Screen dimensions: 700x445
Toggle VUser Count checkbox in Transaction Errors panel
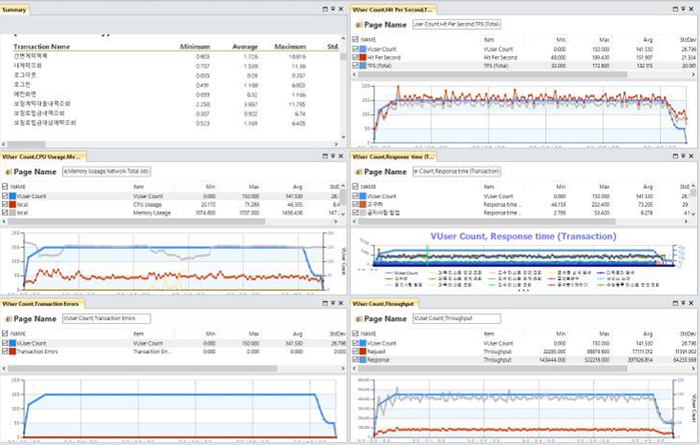pos(5,343)
